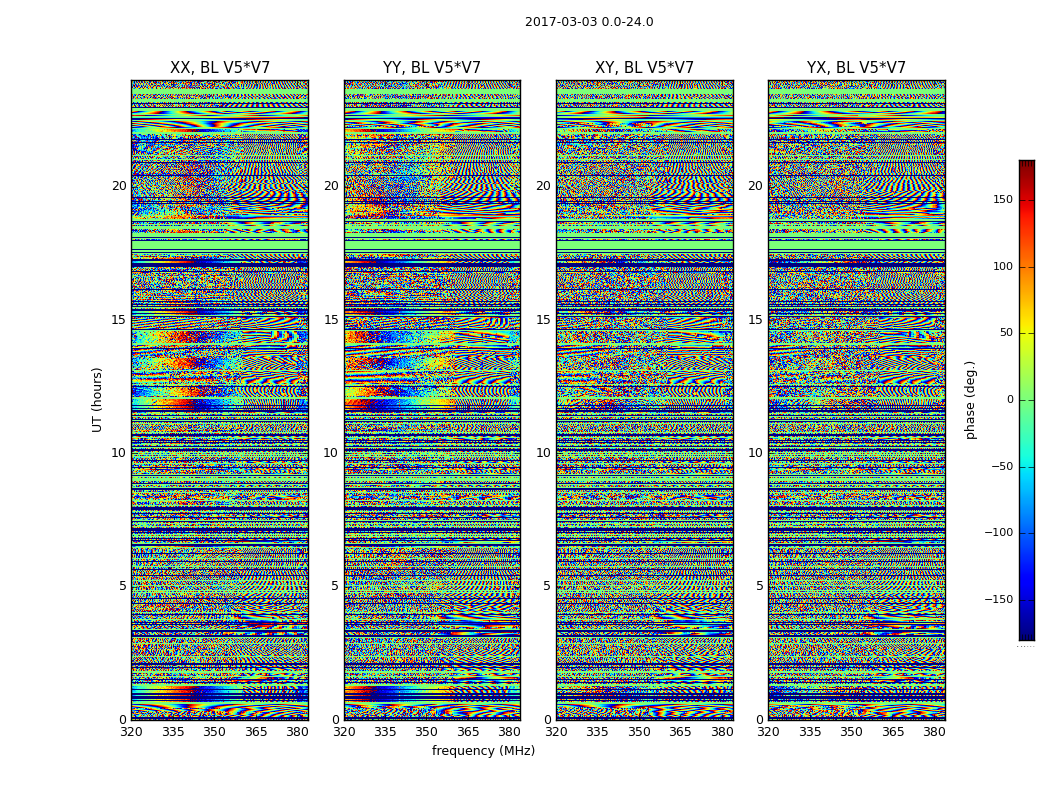The height and width of the screenshot is (800, 1050).
Task: Click the 365 MHz tick under XX plot
Action: coord(256,732)
